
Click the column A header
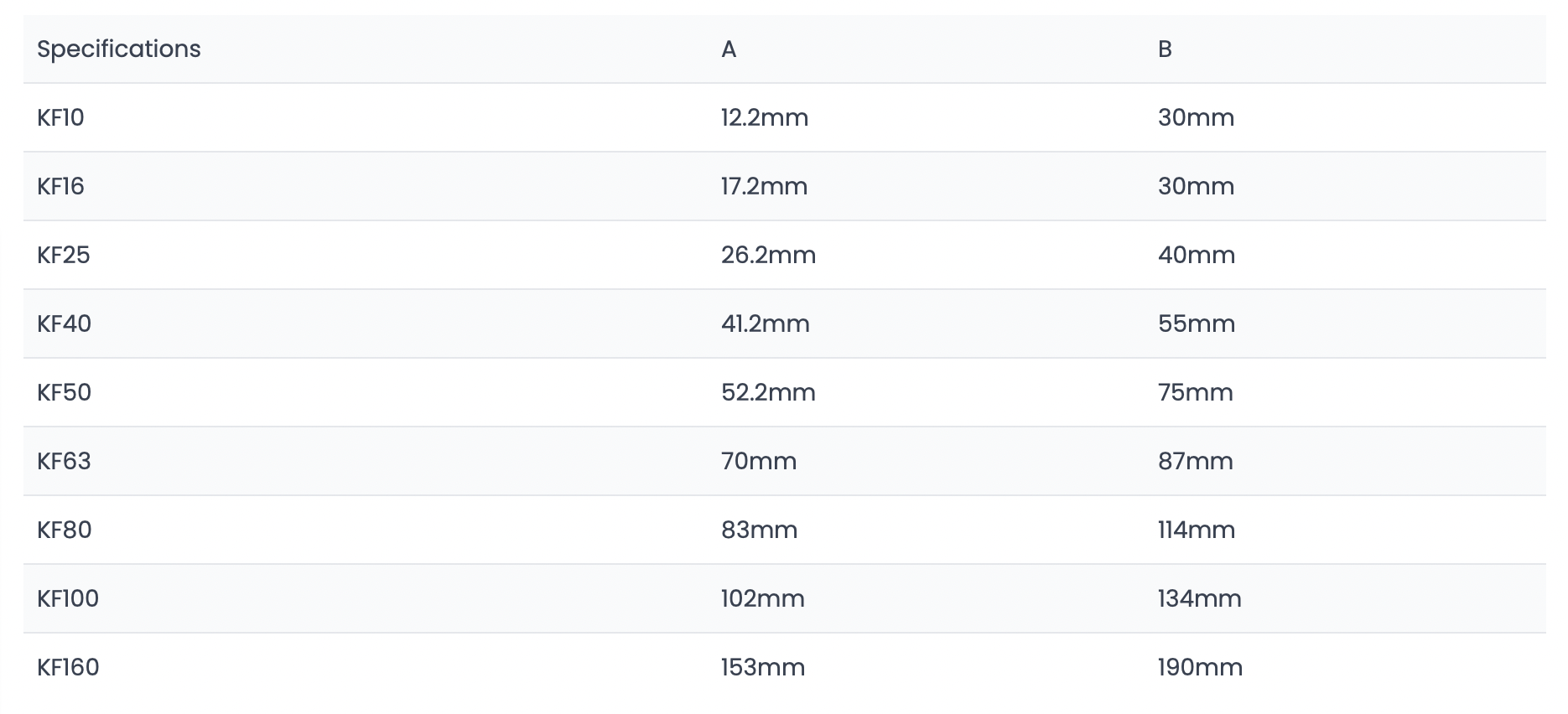click(x=729, y=49)
